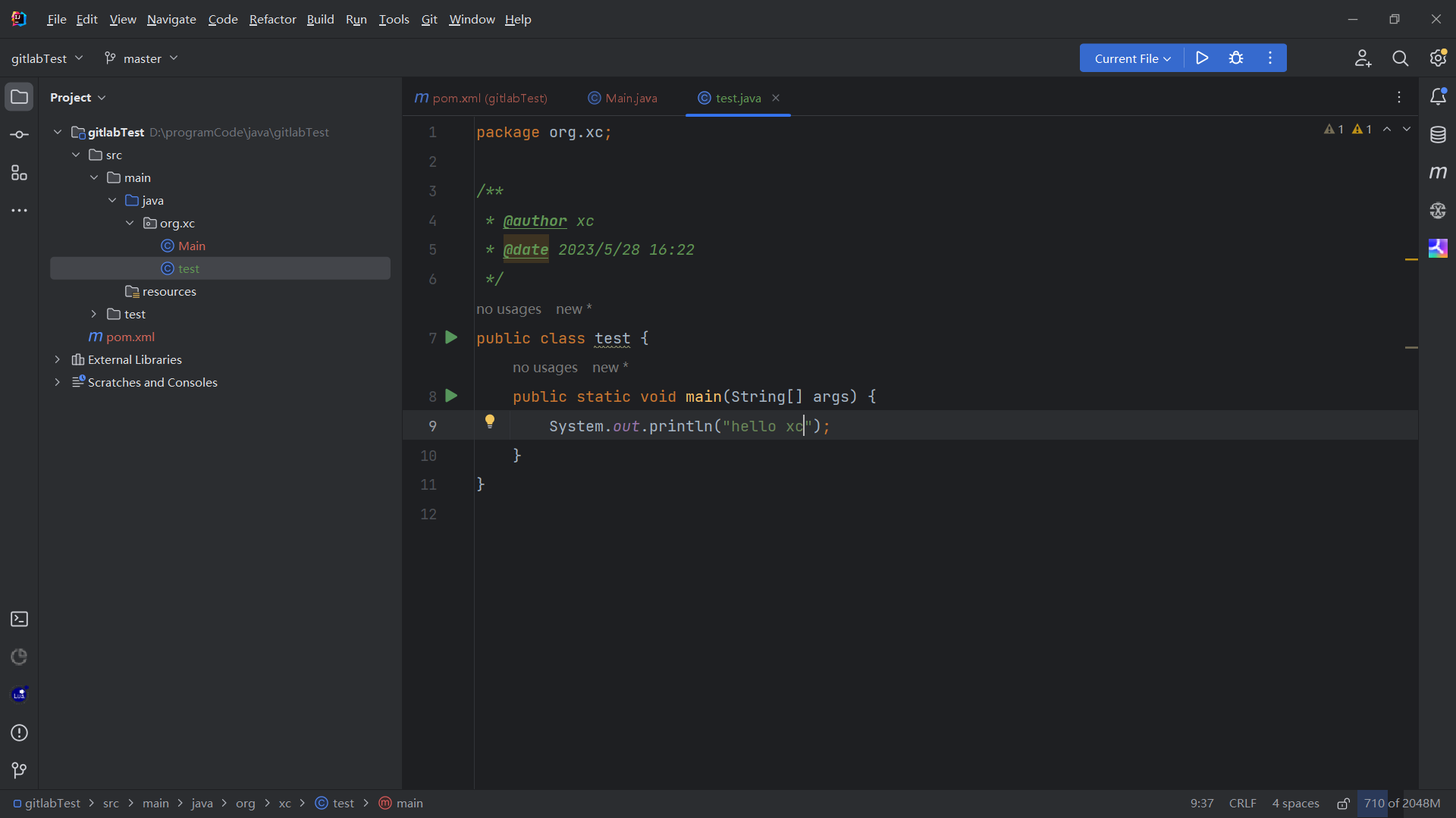The image size is (1456, 818).
Task: Open the Database tool window
Action: point(1438,135)
